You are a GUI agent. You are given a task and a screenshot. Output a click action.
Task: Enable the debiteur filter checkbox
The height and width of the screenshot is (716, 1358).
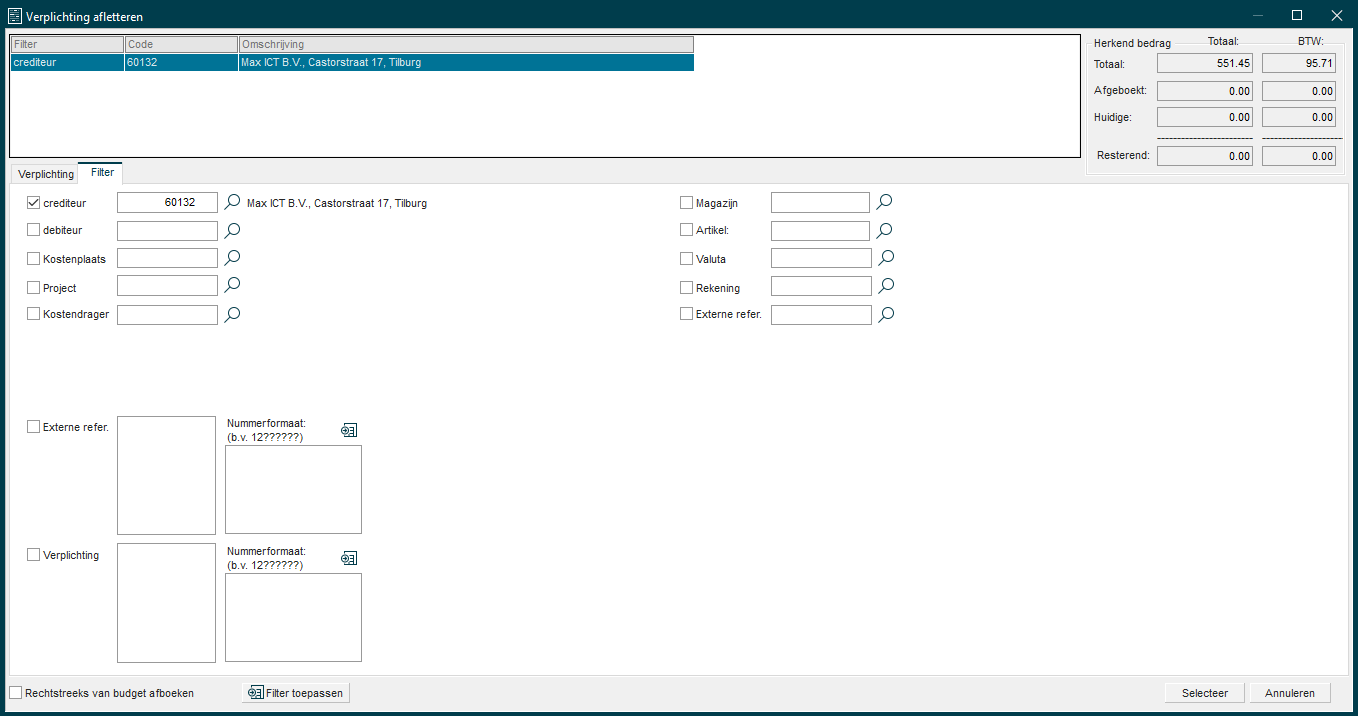[x=33, y=230]
